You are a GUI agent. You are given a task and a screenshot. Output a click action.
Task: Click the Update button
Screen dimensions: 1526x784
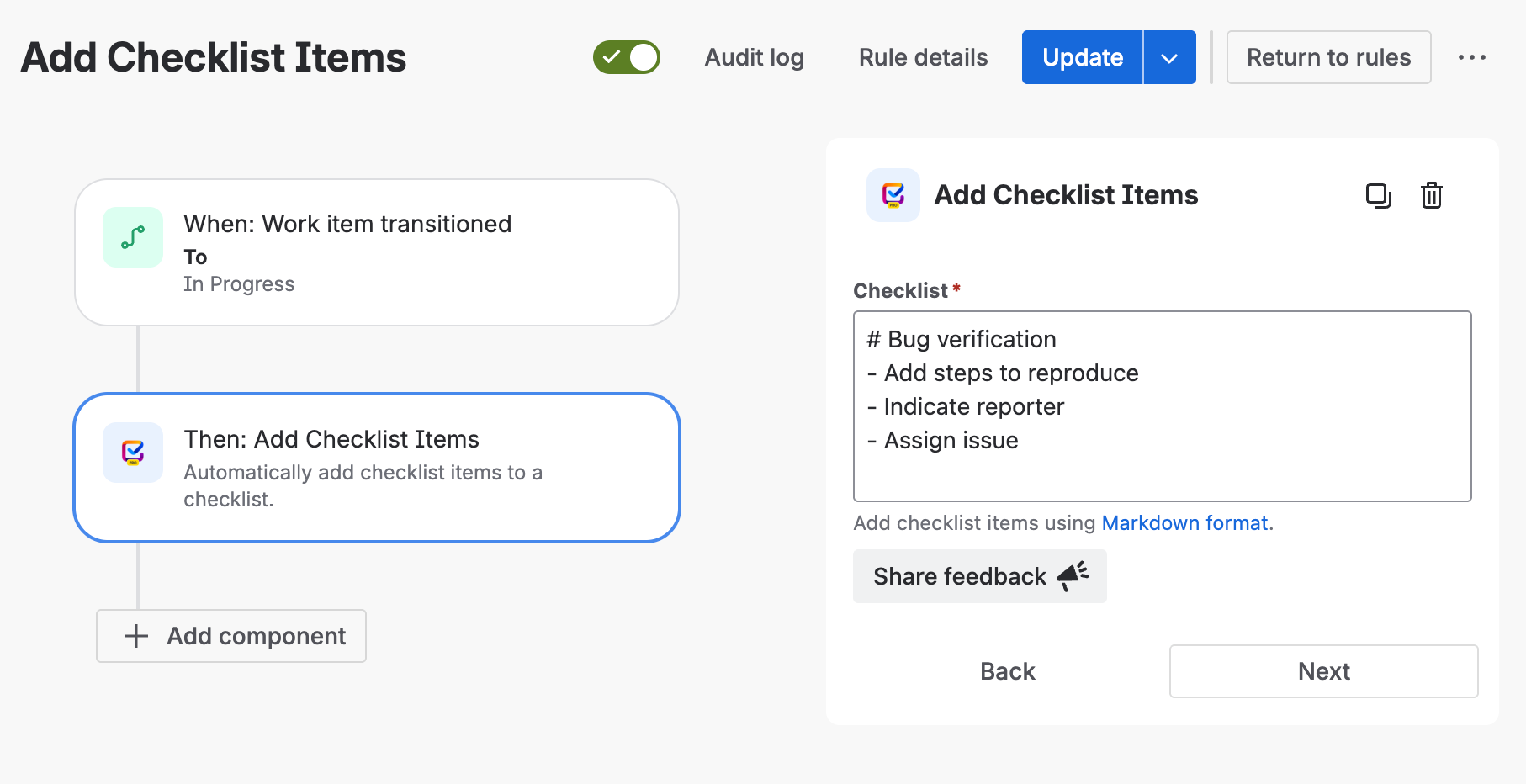pos(1082,57)
